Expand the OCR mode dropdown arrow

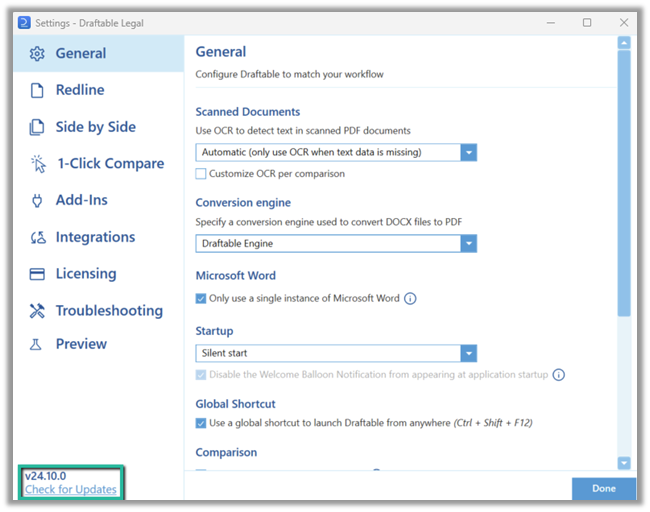468,153
